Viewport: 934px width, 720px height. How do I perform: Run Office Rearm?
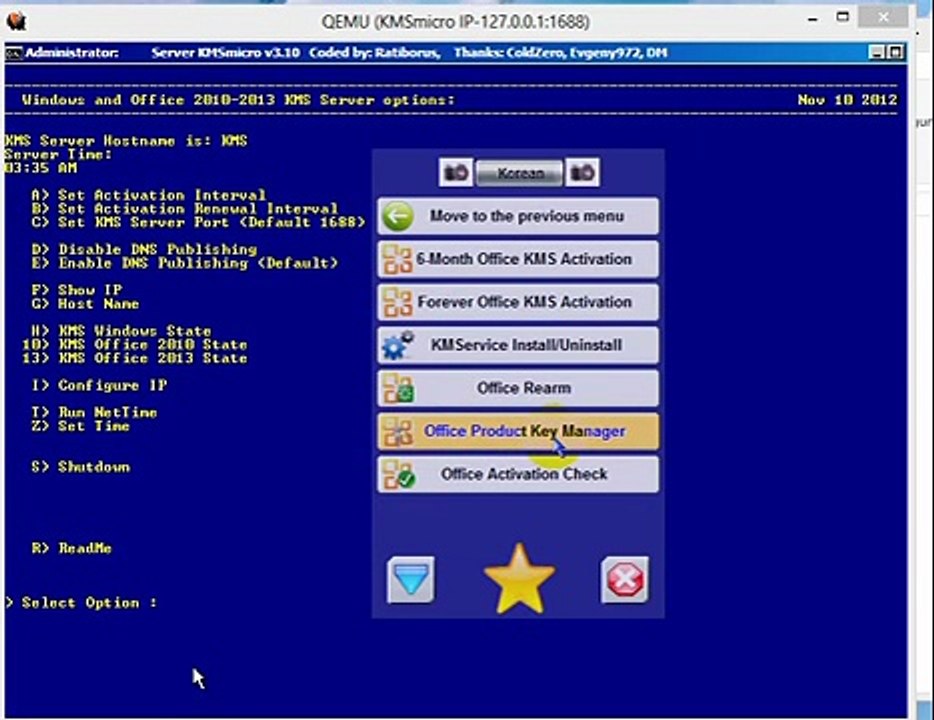[x=518, y=388]
